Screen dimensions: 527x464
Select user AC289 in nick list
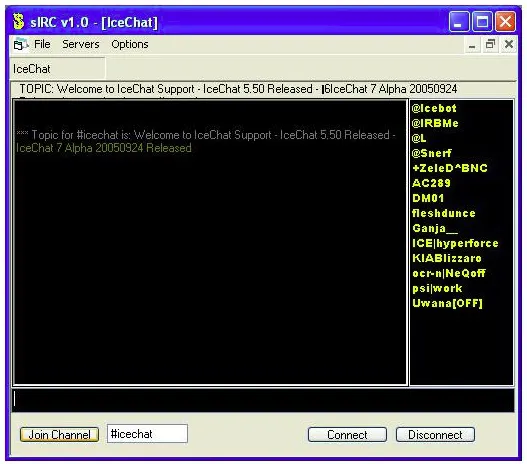[x=431, y=183]
